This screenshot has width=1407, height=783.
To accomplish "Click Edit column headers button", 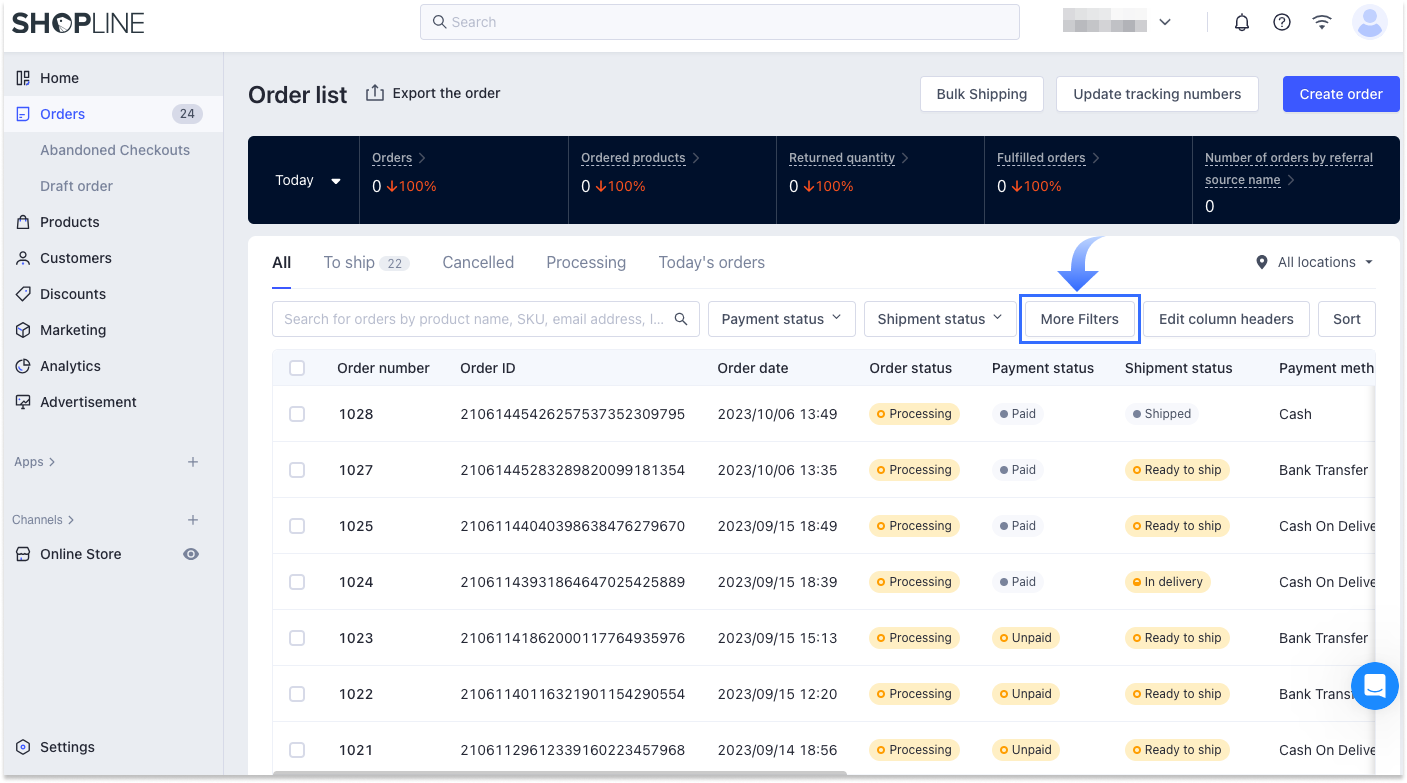I will click(1226, 319).
